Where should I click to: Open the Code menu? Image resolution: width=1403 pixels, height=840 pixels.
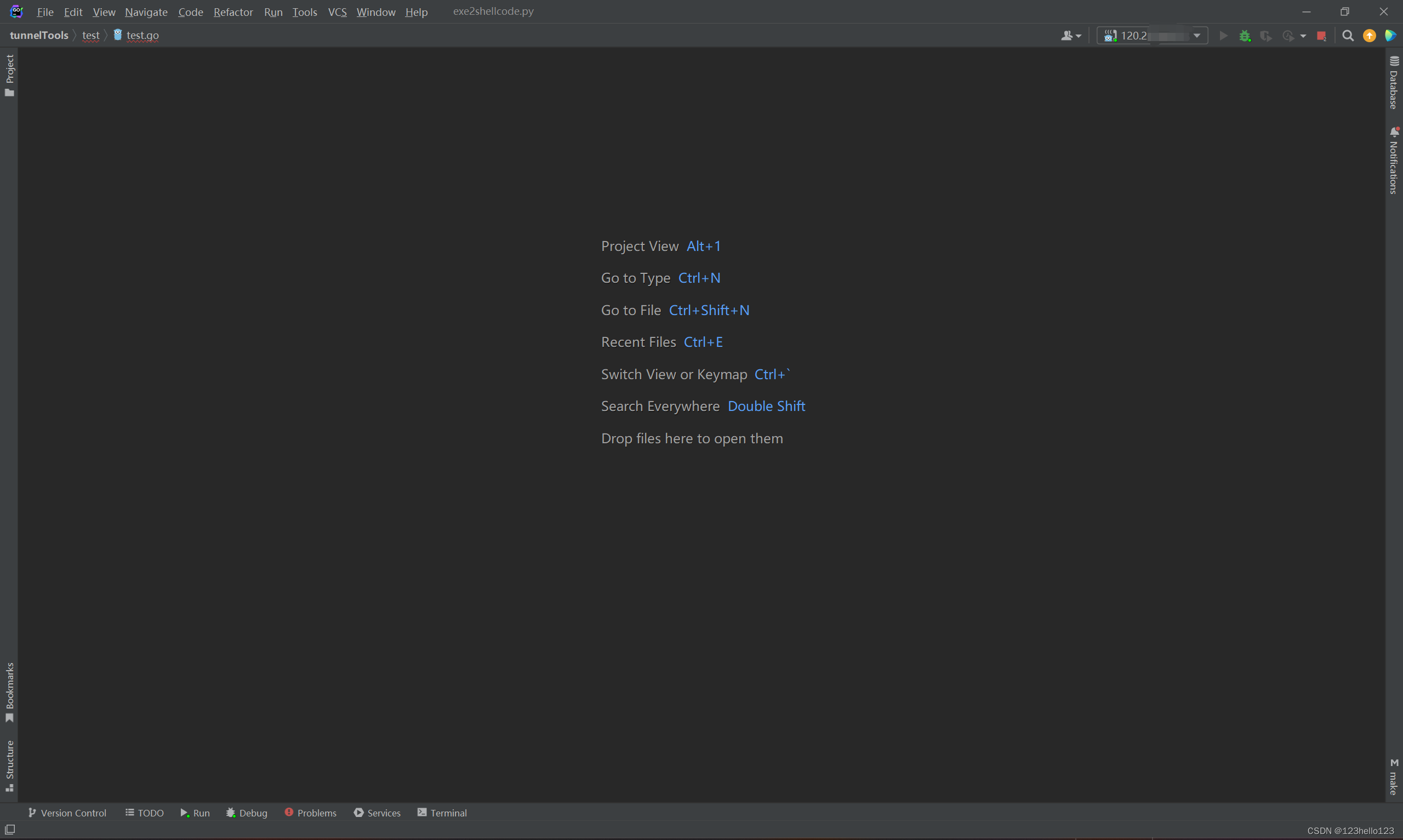pyautogui.click(x=191, y=12)
